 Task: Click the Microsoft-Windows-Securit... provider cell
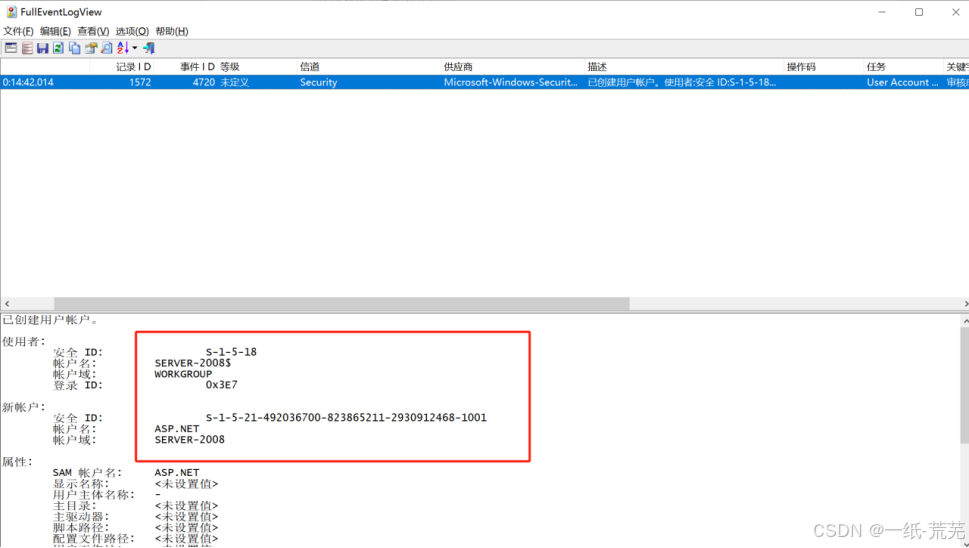click(x=510, y=82)
